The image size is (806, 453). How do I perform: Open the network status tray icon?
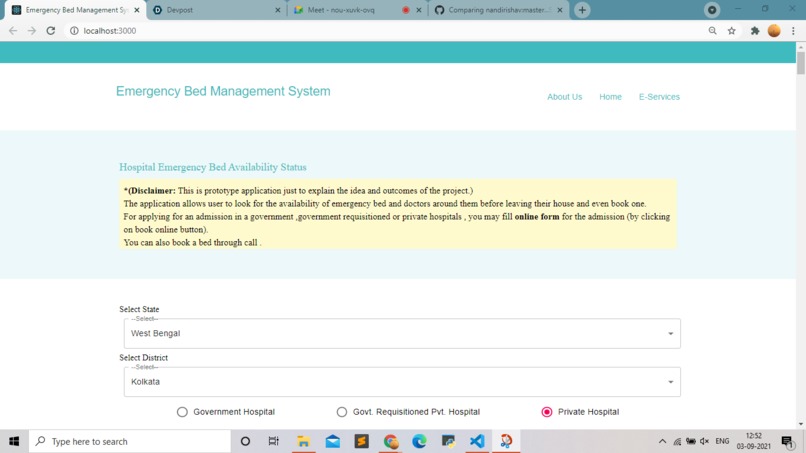[677, 441]
